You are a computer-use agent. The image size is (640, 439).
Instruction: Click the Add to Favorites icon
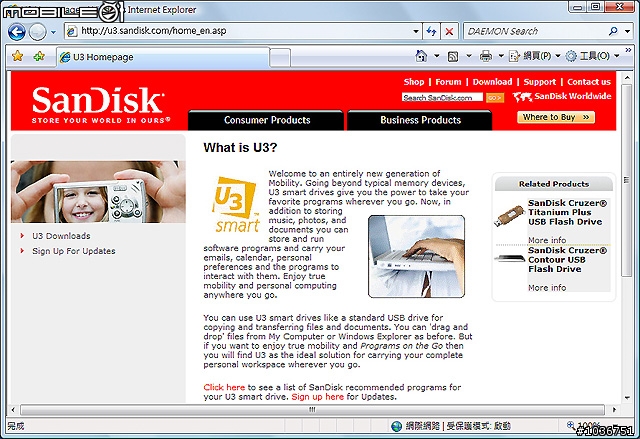tap(39, 56)
